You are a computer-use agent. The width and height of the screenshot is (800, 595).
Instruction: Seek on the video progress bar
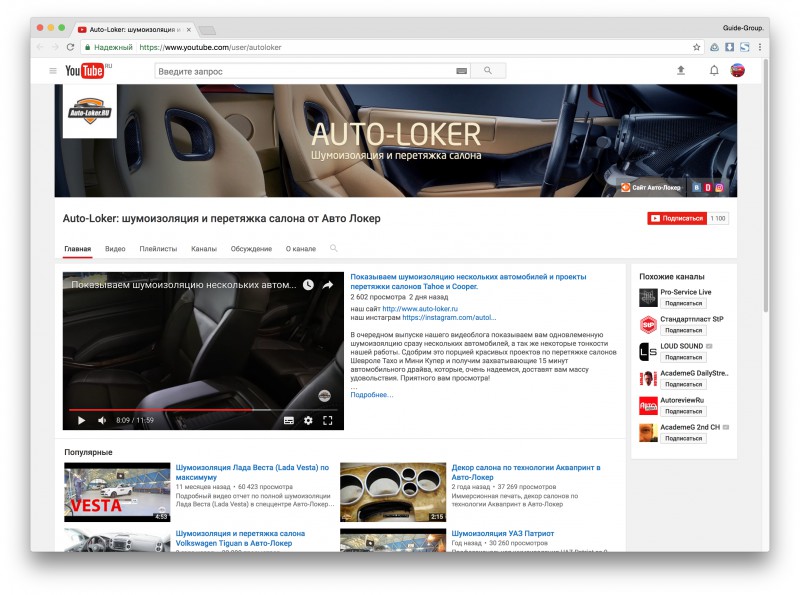point(203,409)
